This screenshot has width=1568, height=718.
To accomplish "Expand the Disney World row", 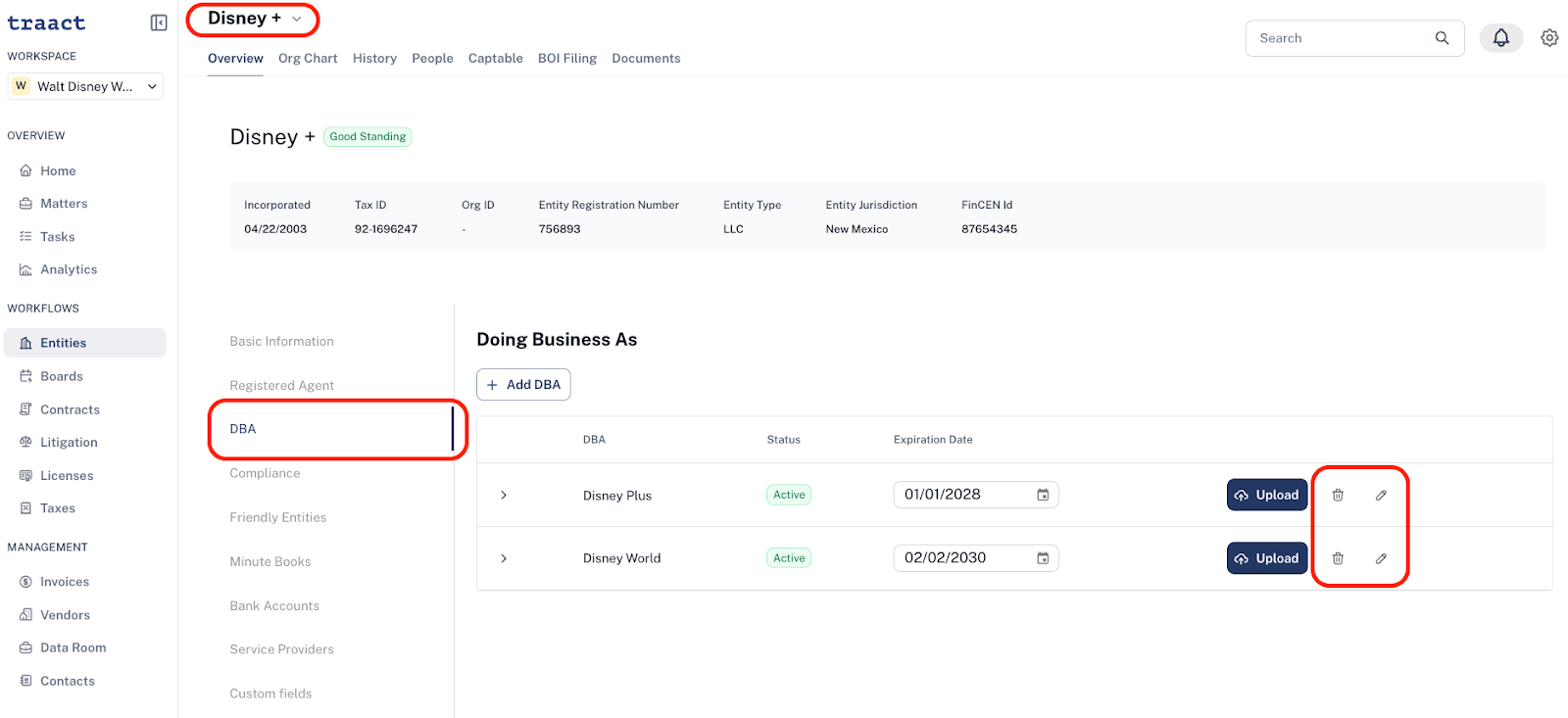I will (504, 558).
